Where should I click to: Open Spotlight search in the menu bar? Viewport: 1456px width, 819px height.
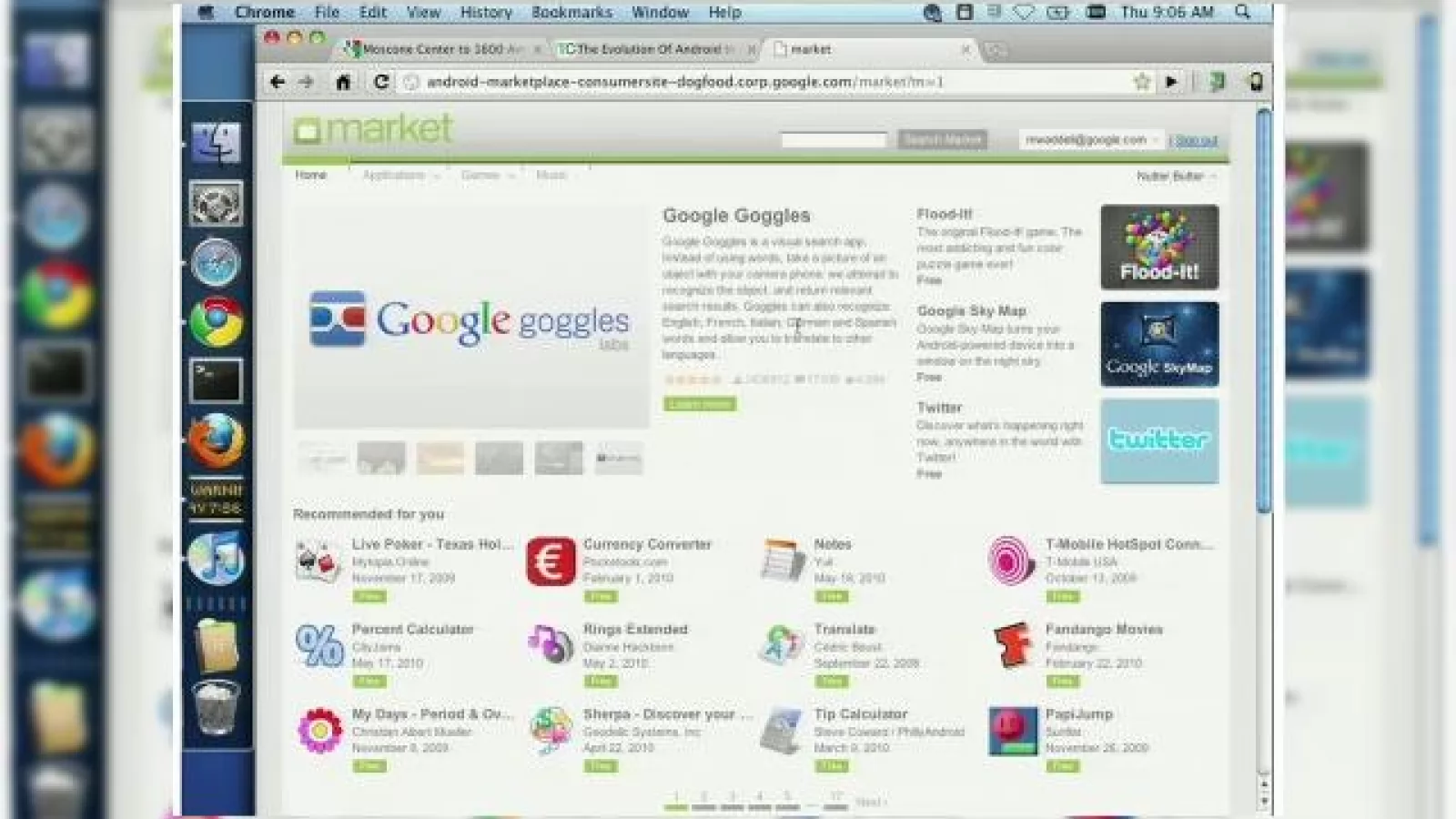(x=1242, y=12)
